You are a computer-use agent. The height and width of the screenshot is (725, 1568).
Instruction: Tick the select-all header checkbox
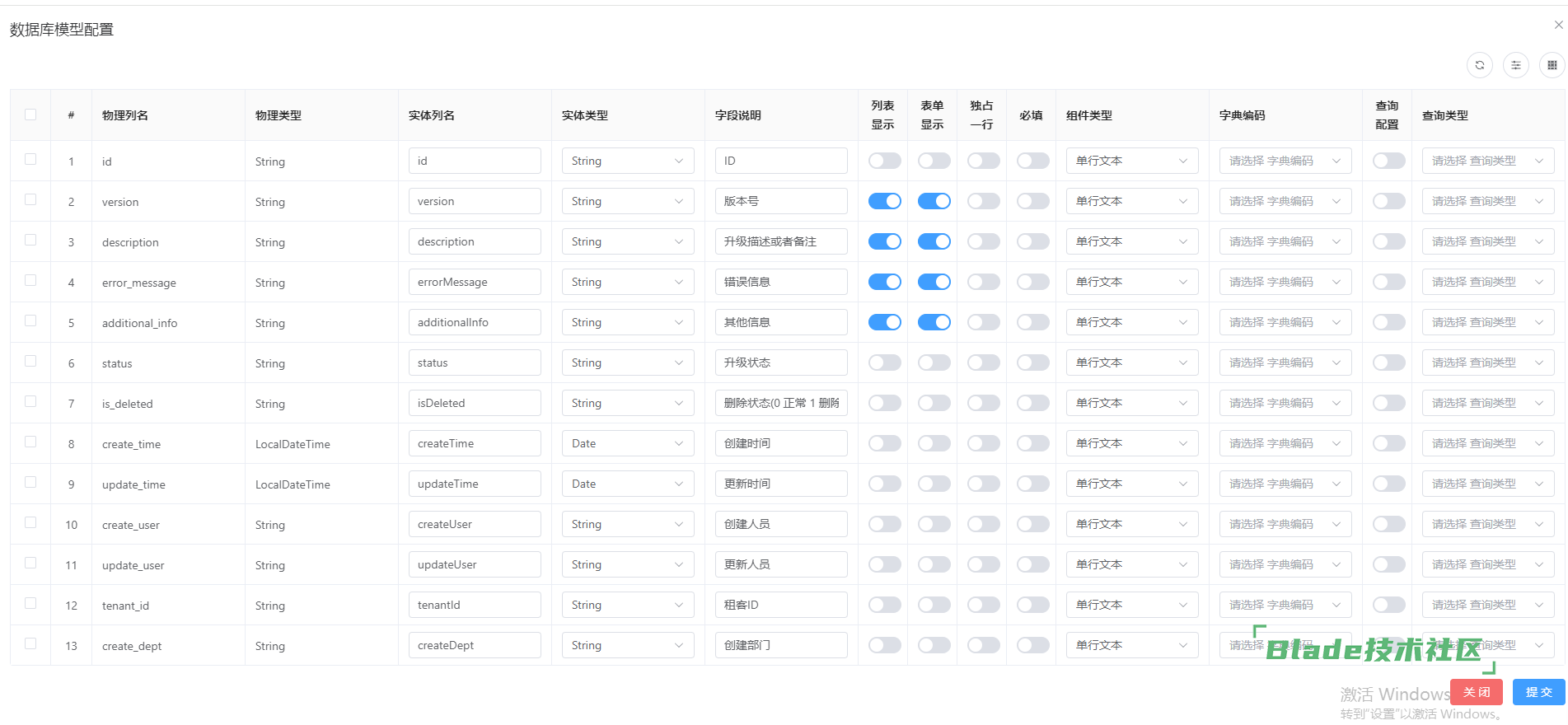[x=30, y=115]
